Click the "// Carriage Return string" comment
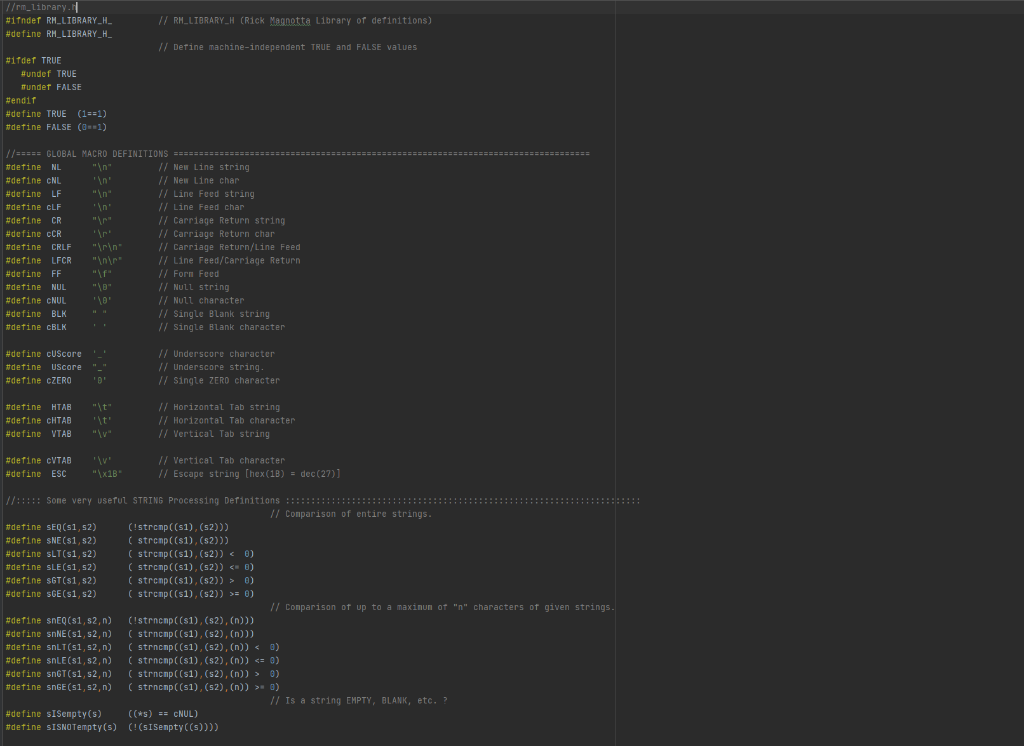 click(x=221, y=221)
